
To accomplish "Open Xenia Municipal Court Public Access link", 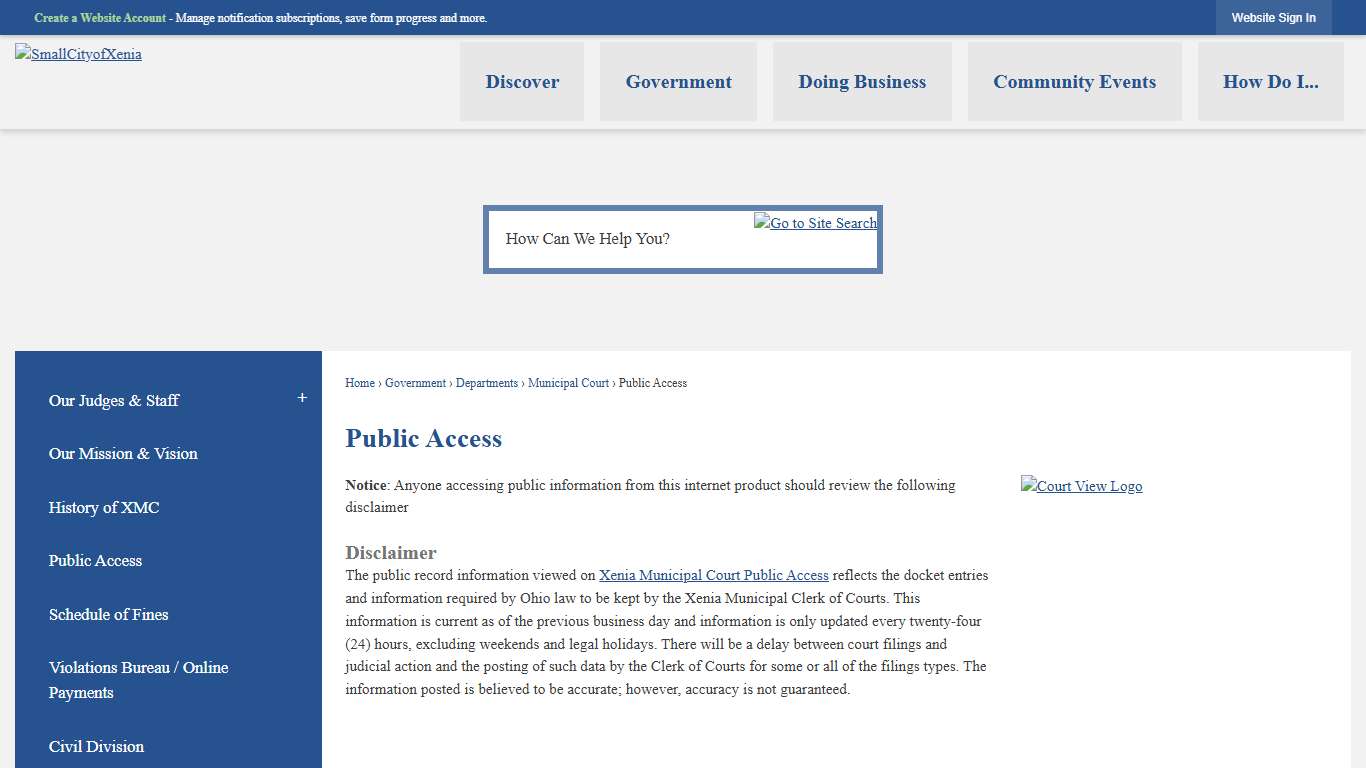I will (x=713, y=575).
